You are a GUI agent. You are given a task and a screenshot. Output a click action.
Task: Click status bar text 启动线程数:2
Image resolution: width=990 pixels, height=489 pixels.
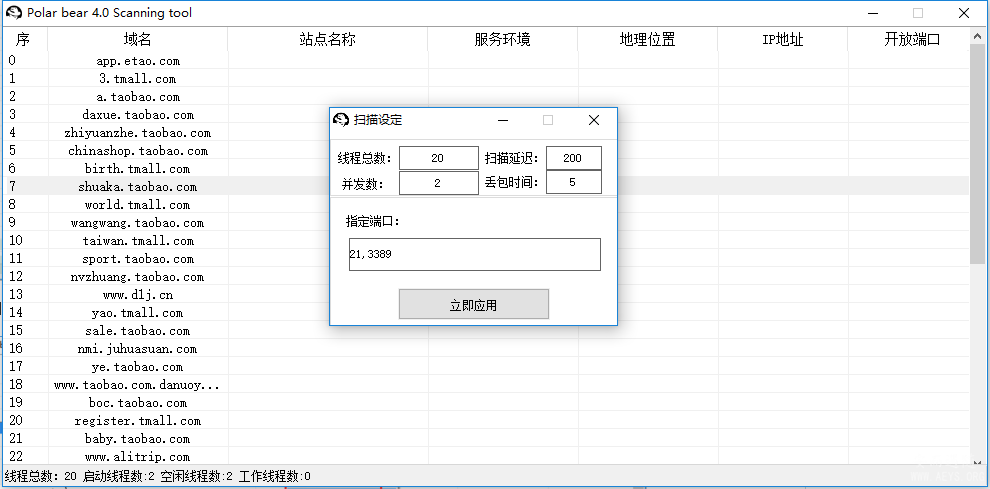coord(118,476)
